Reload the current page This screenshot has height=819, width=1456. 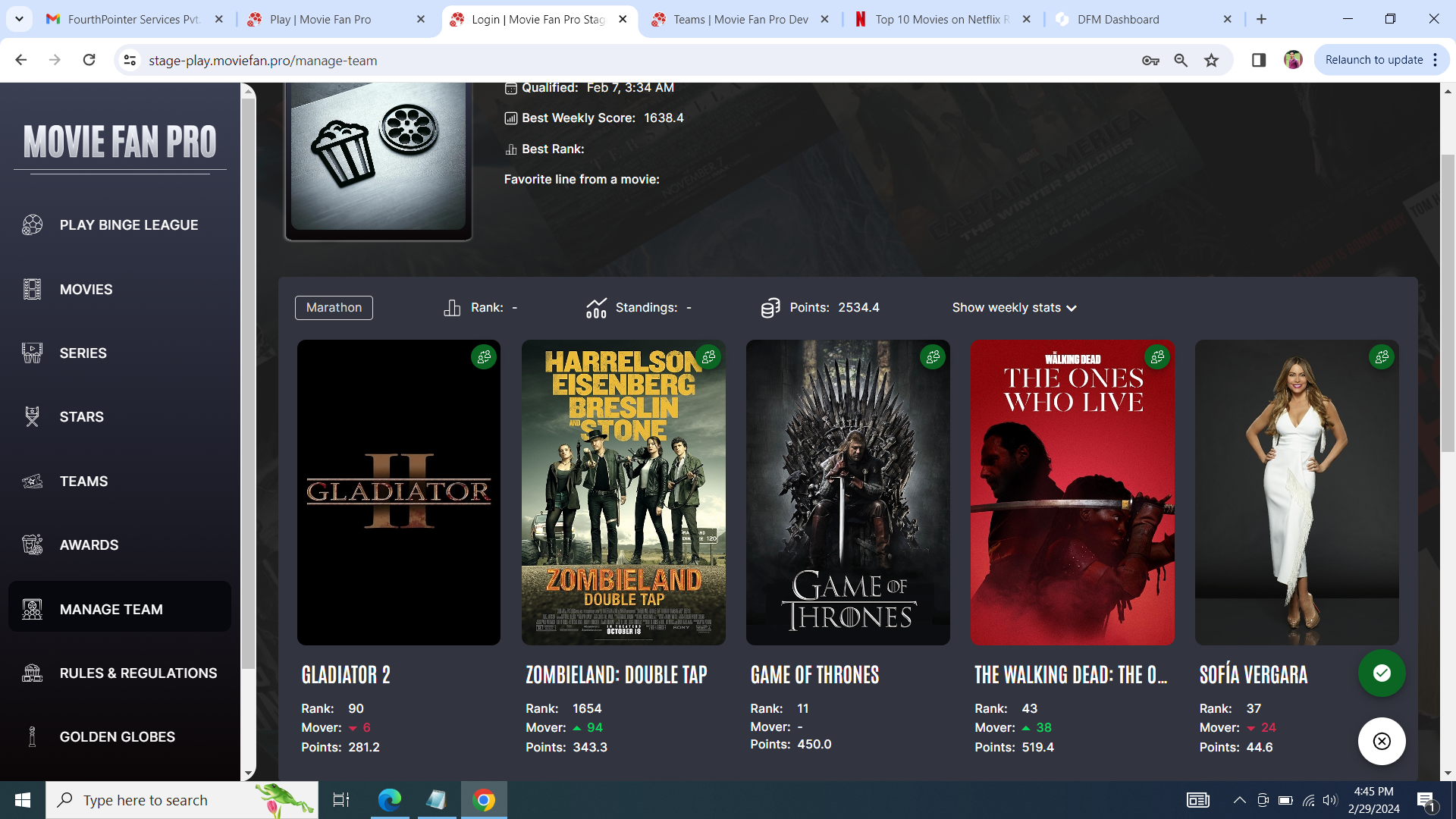pos(89,60)
